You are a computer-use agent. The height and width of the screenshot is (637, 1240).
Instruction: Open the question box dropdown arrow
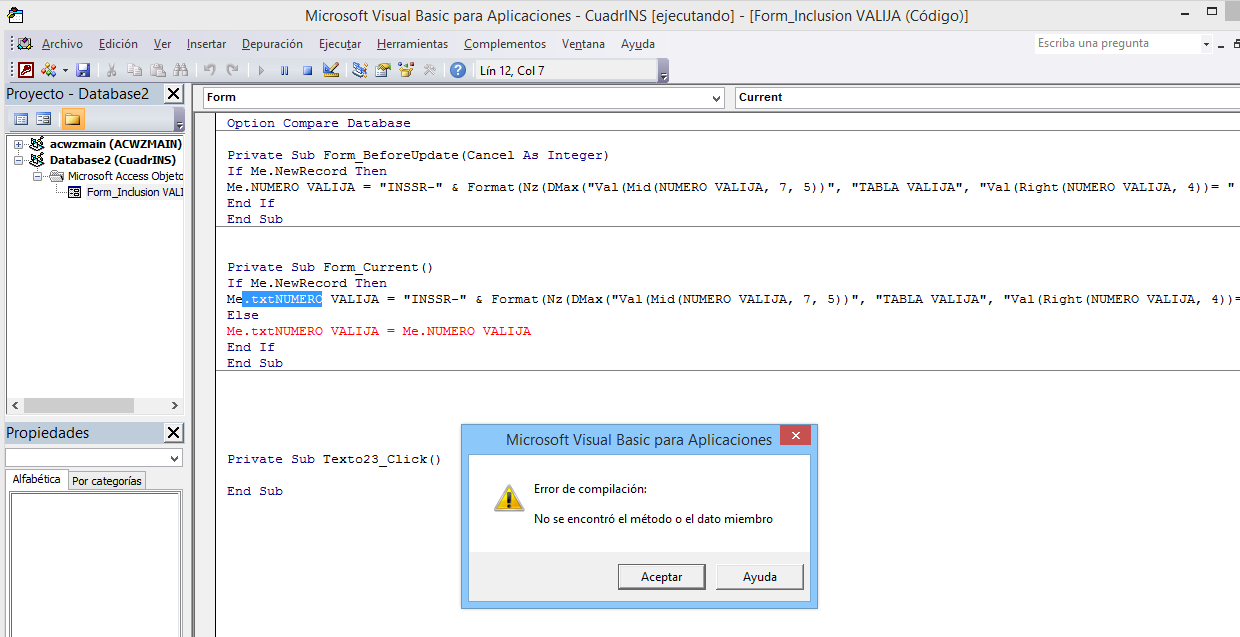pos(1206,44)
